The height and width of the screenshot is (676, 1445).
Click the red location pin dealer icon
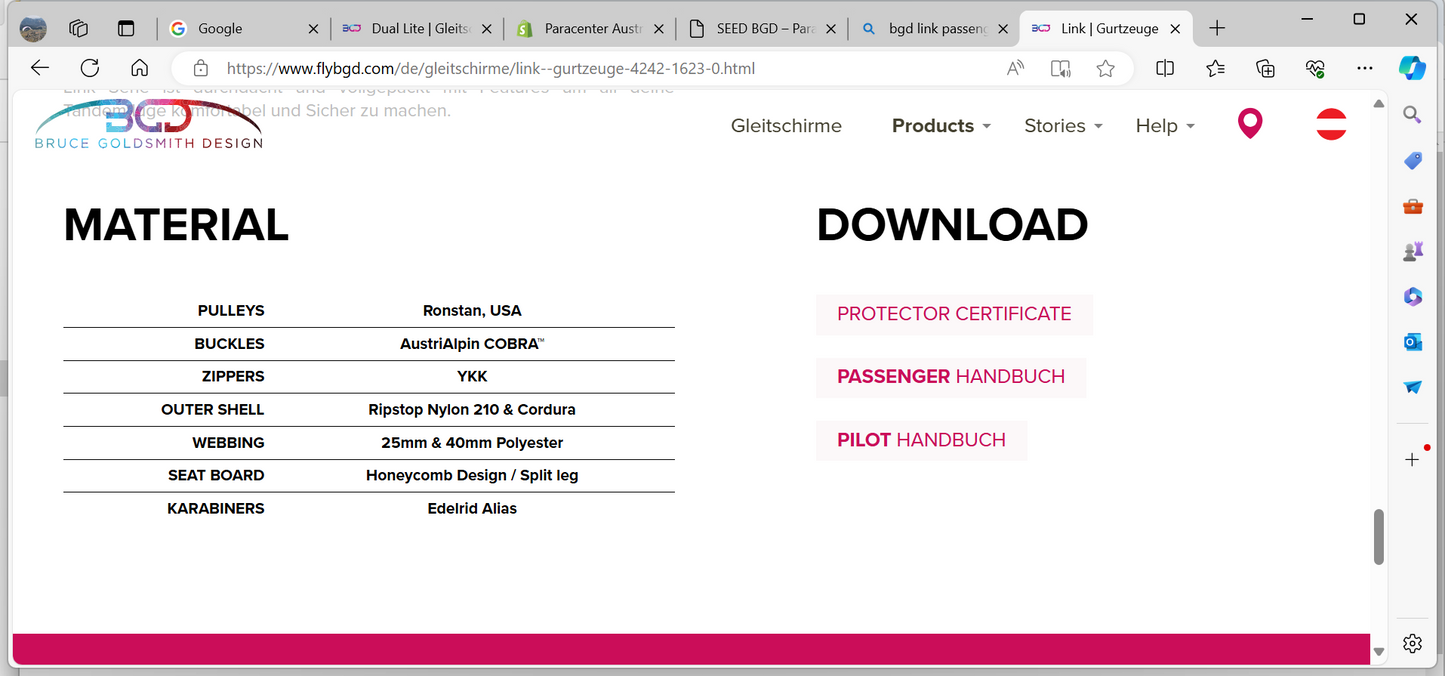coord(1249,124)
